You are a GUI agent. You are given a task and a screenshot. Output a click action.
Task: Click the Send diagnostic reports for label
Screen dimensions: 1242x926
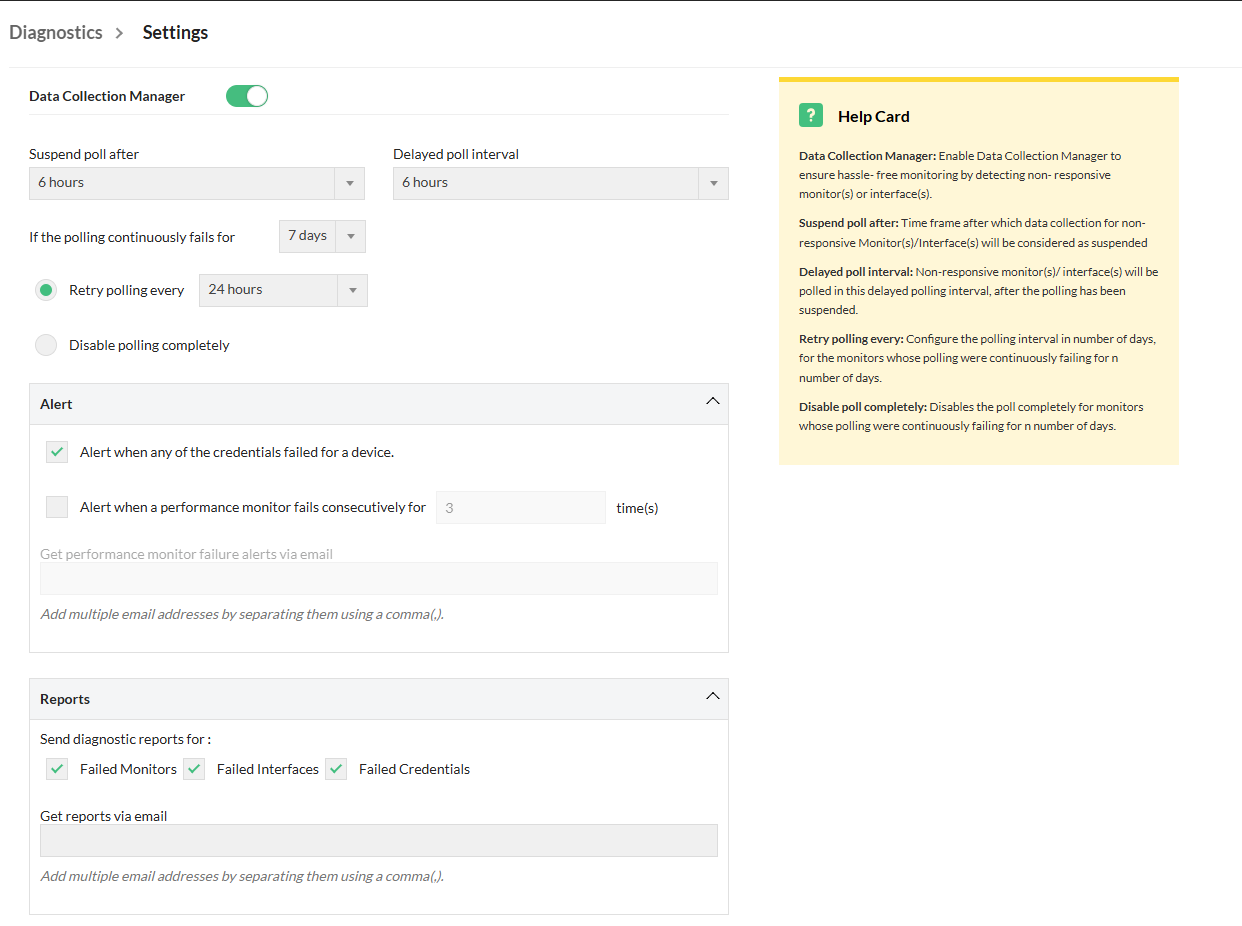point(126,740)
